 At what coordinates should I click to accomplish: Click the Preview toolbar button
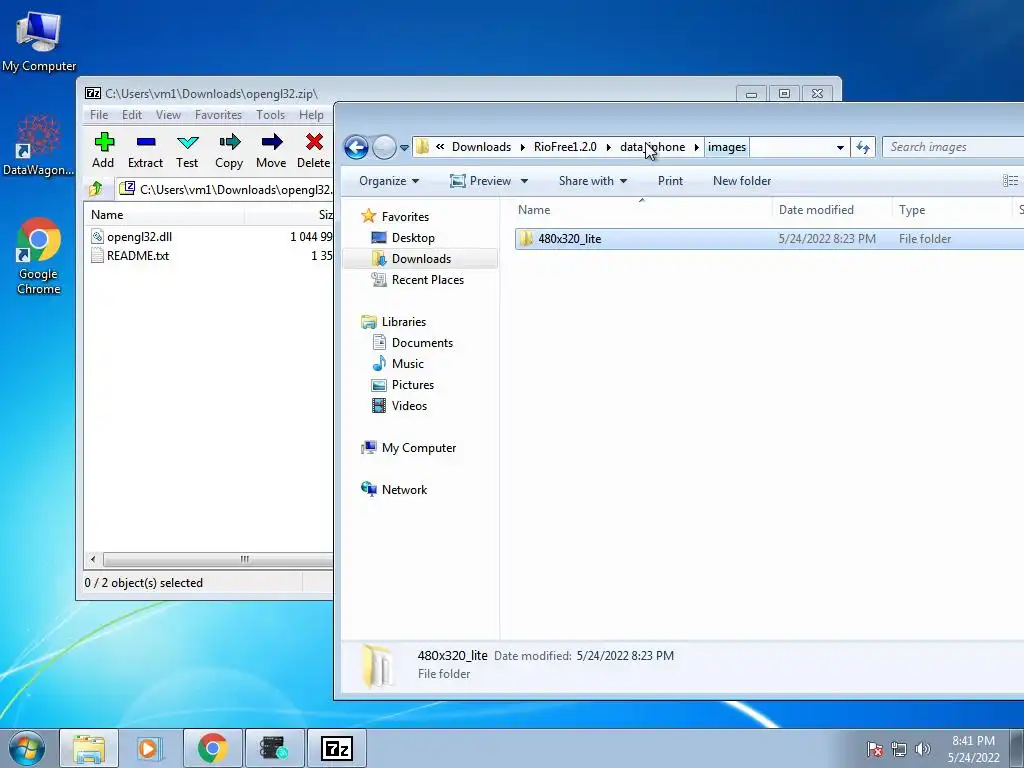coord(481,181)
